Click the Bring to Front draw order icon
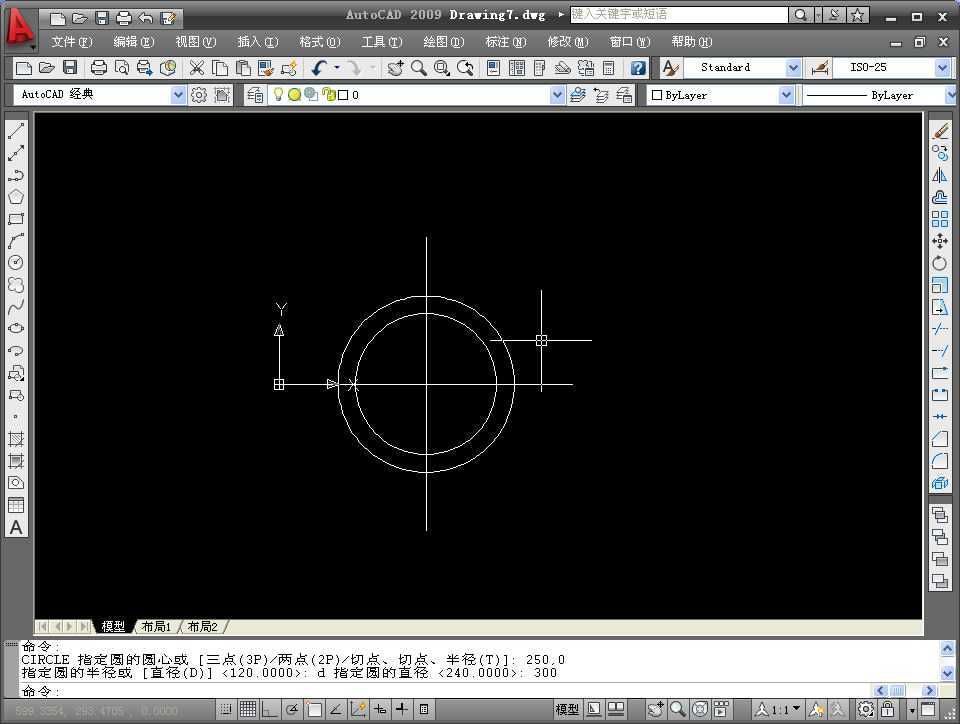 tap(940, 515)
